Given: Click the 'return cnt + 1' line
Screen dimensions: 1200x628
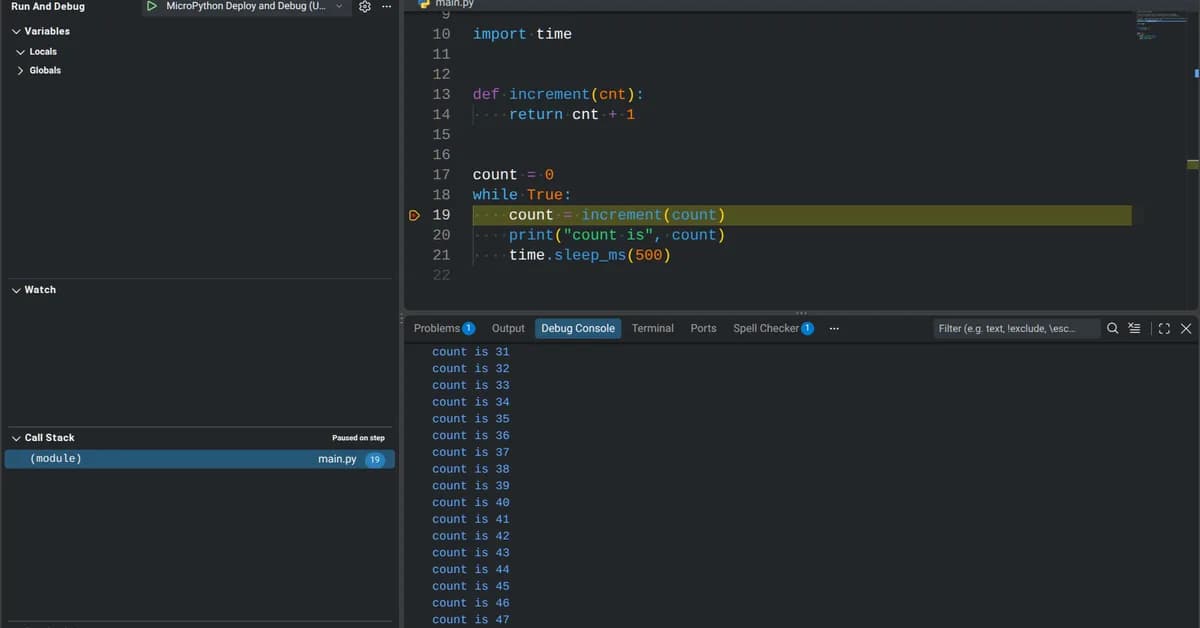Looking at the screenshot, I should point(572,114).
